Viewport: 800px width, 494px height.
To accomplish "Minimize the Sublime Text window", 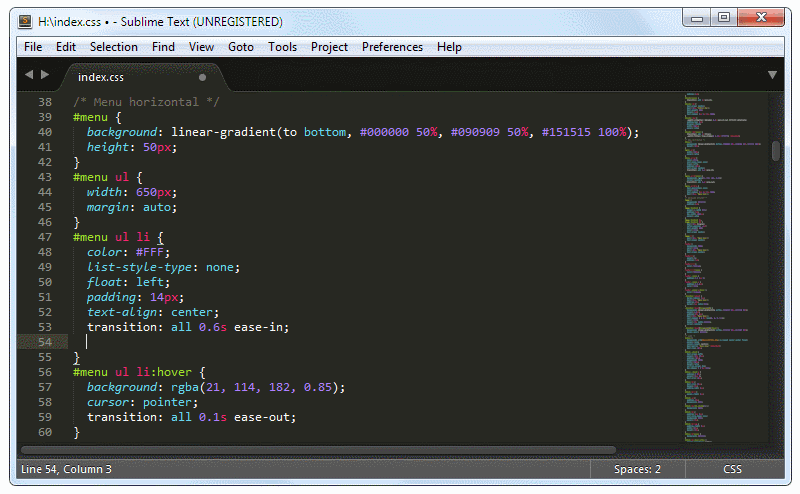I will pyautogui.click(x=696, y=18).
